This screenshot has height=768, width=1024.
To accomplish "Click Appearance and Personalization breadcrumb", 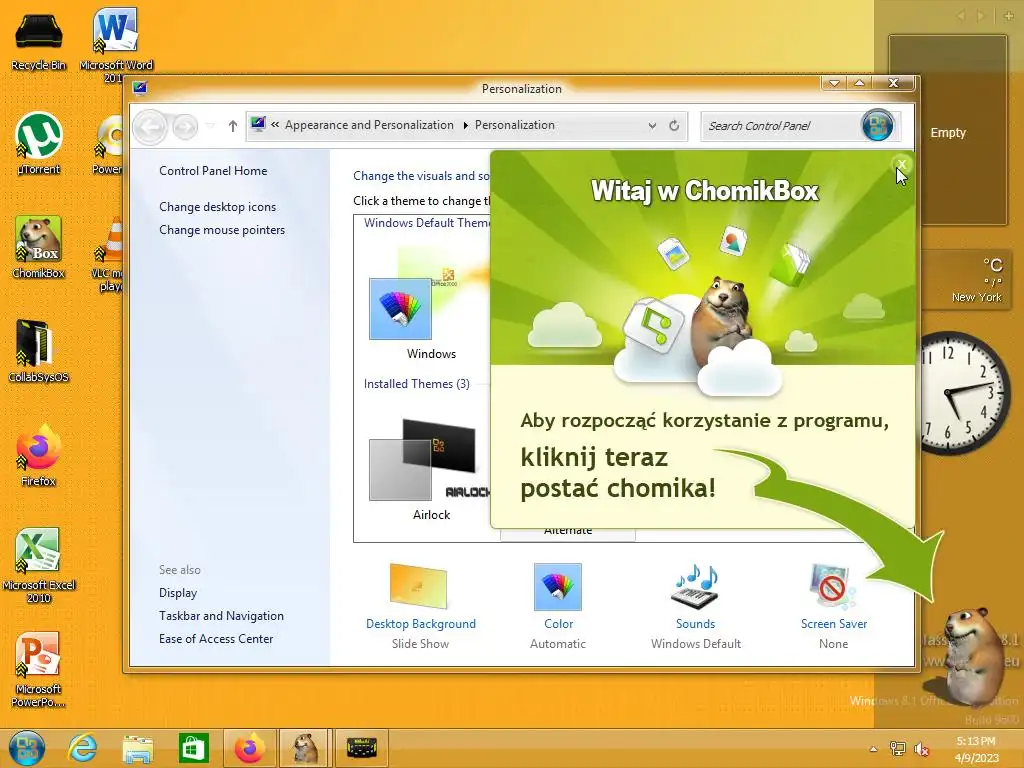I will click(x=369, y=125).
